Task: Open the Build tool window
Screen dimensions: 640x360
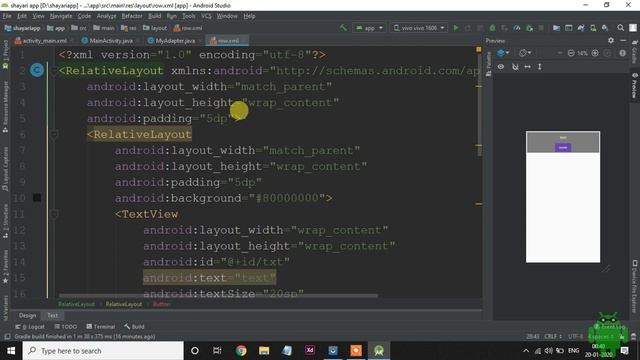Action: click(x=134, y=327)
